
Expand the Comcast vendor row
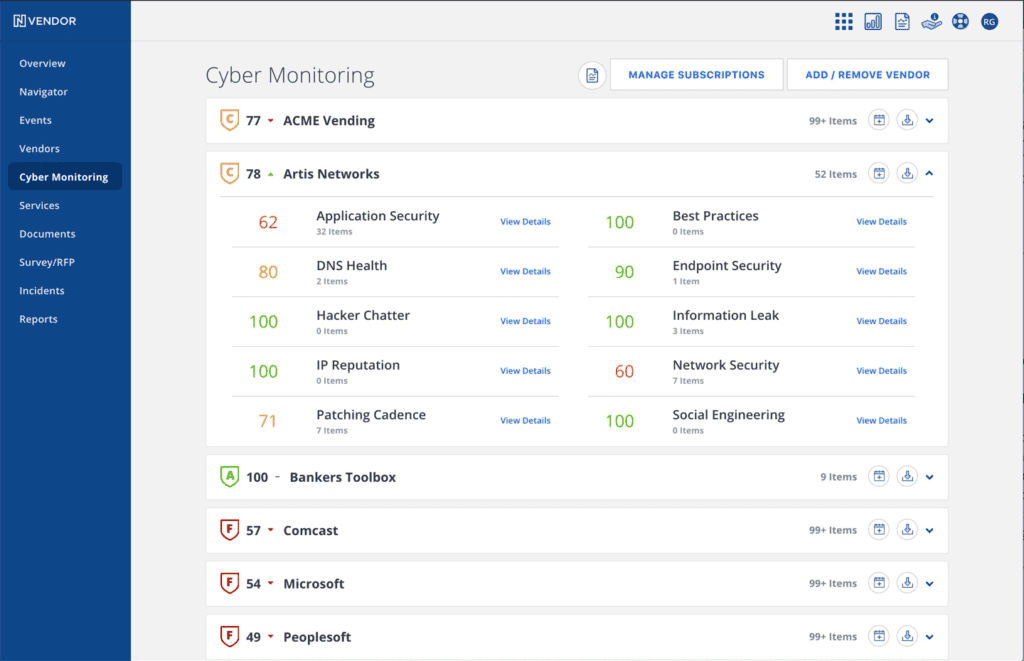click(929, 530)
